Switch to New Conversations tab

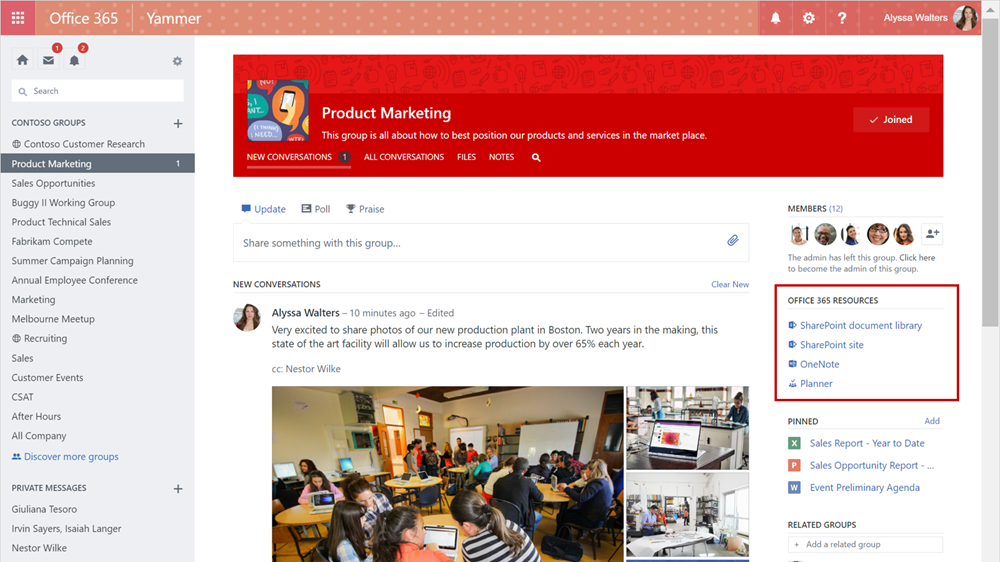(298, 157)
